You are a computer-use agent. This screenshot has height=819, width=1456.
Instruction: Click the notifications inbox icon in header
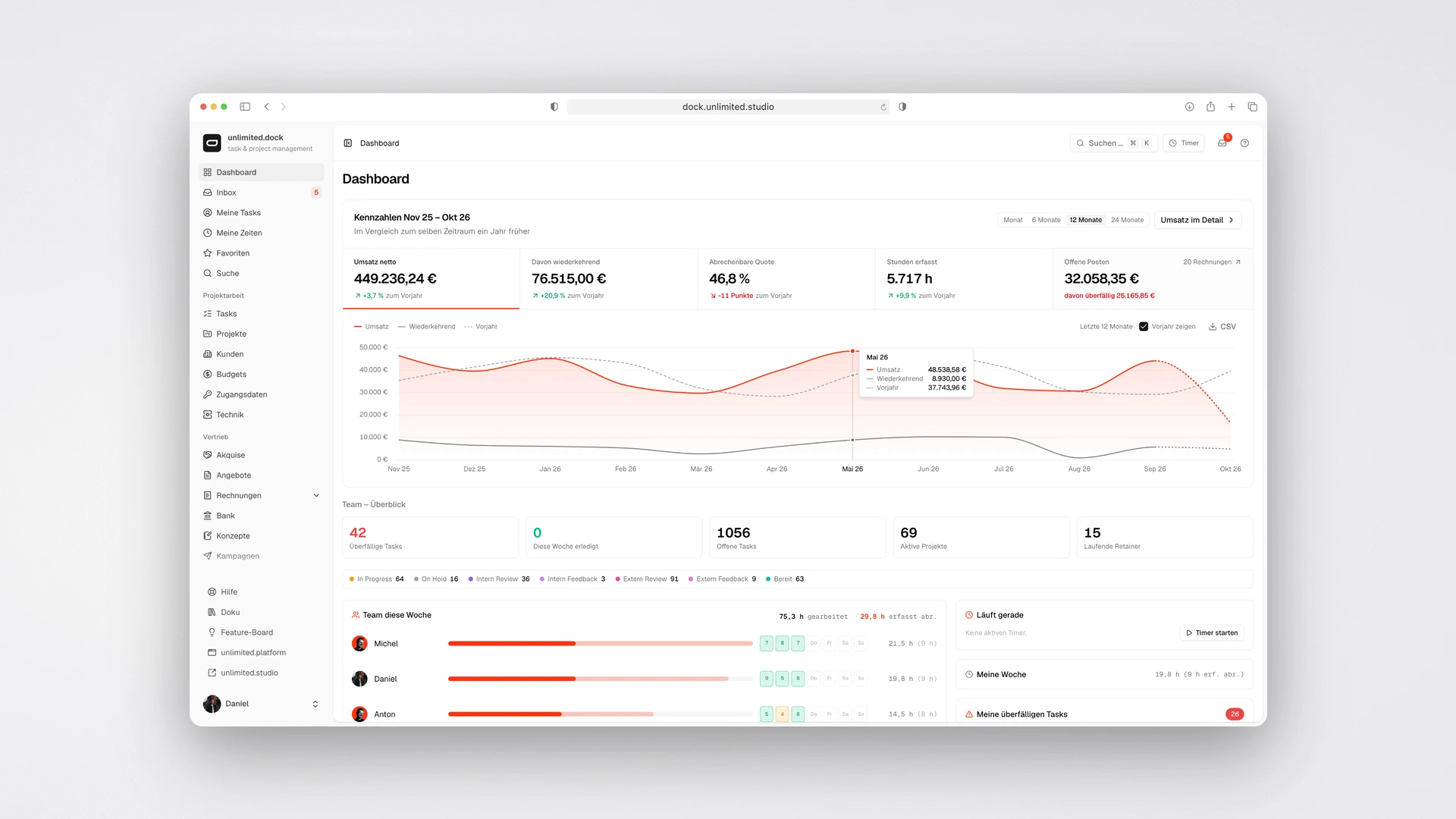[1222, 143]
